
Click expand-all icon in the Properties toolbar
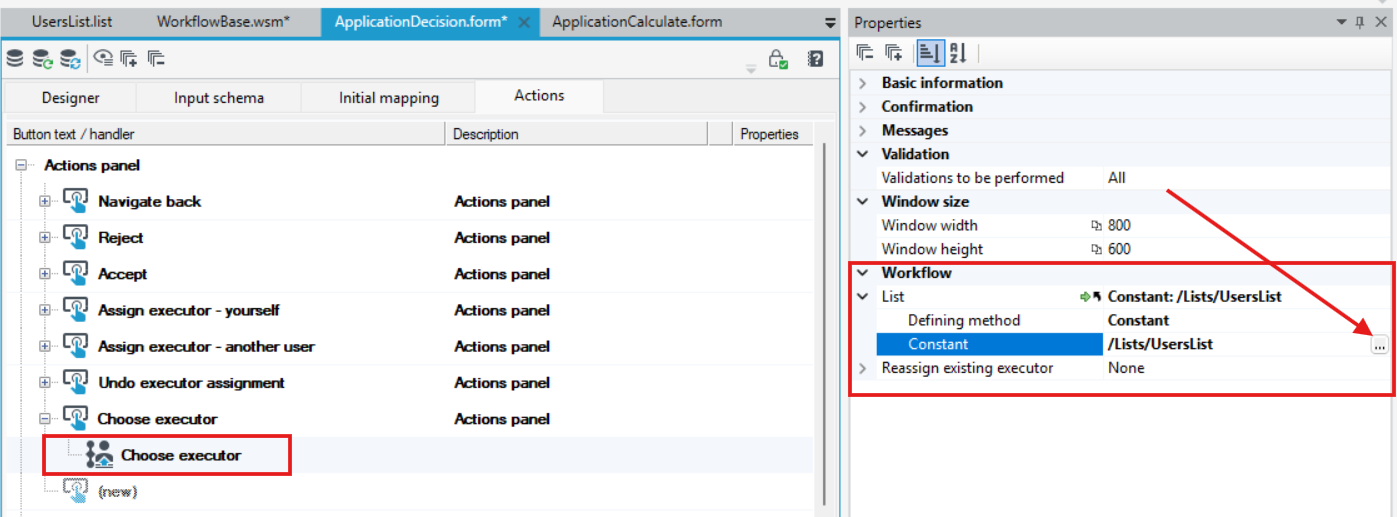[x=895, y=53]
